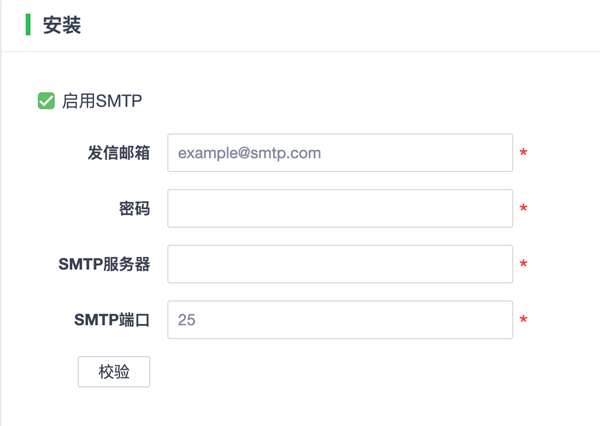Image resolution: width=600 pixels, height=426 pixels.
Task: Click red asterisk beside 发信邮箱 field
Action: click(524, 155)
